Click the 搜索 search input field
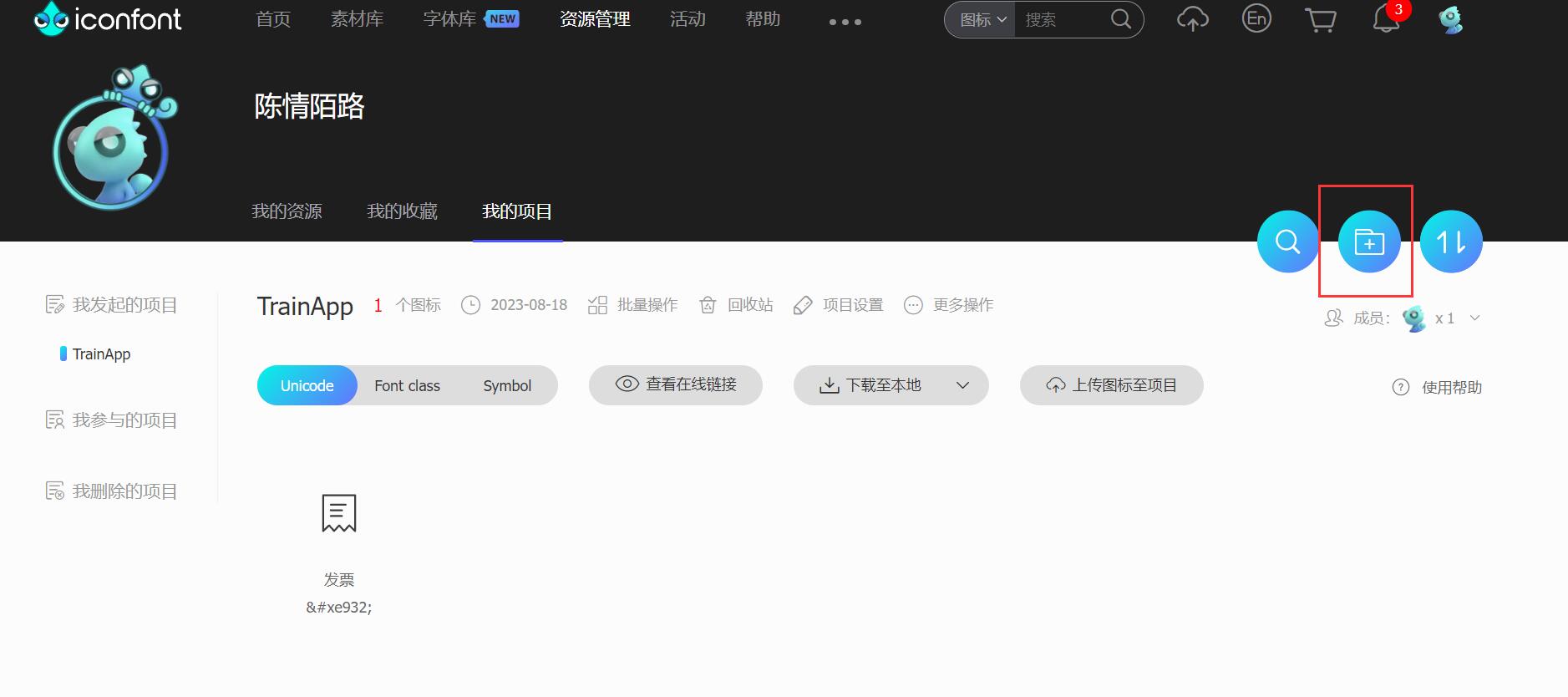 pos(1063,20)
